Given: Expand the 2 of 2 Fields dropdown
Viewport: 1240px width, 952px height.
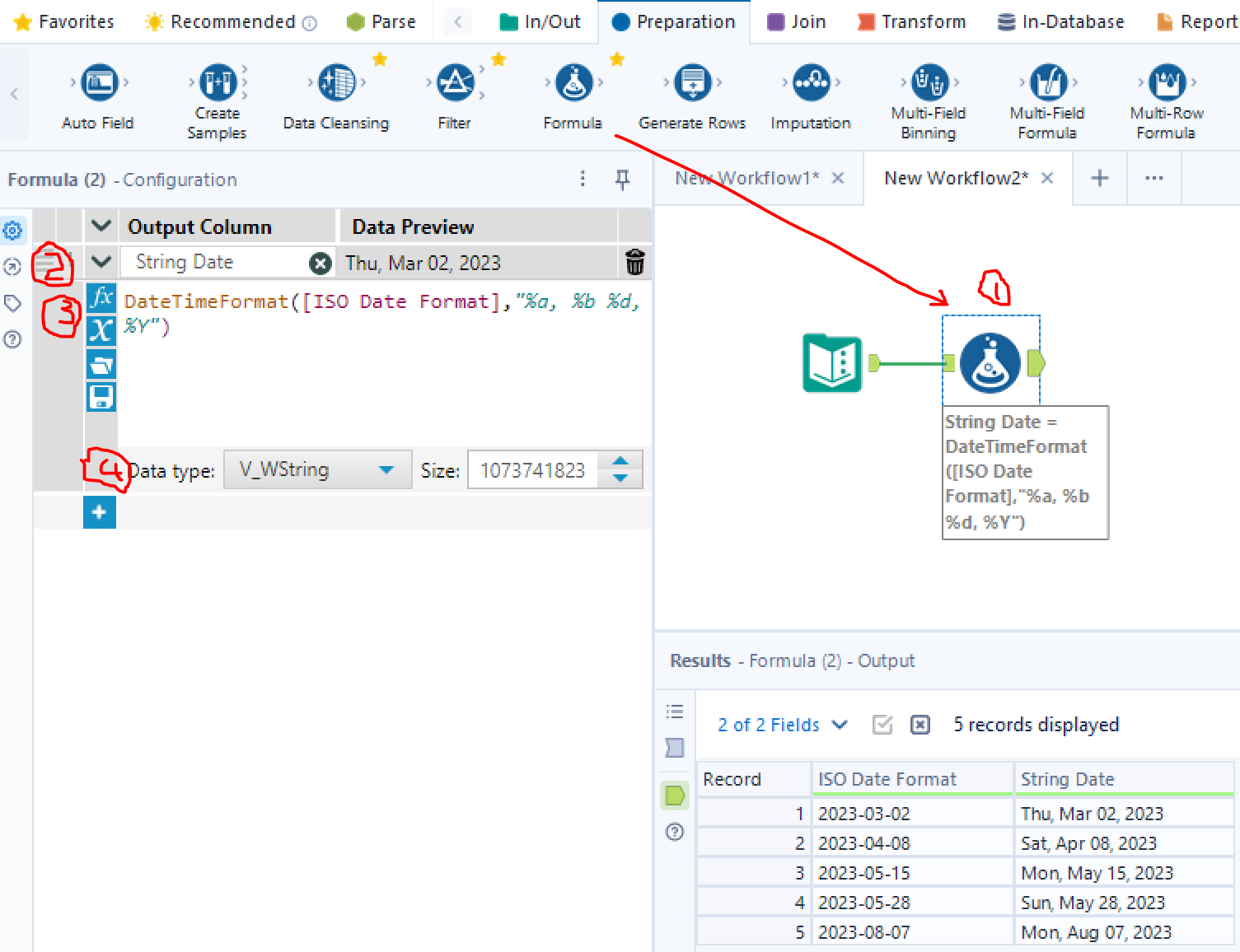Looking at the screenshot, I should (781, 725).
